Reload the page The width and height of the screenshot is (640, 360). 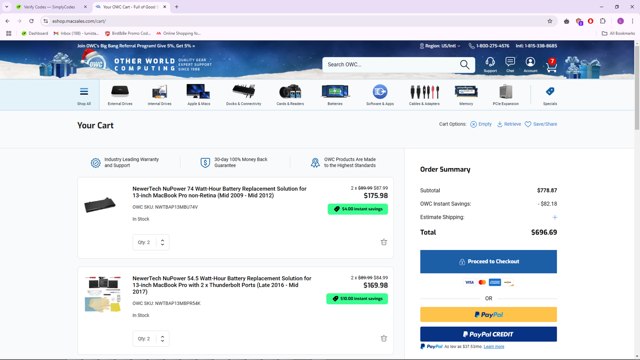31,21
